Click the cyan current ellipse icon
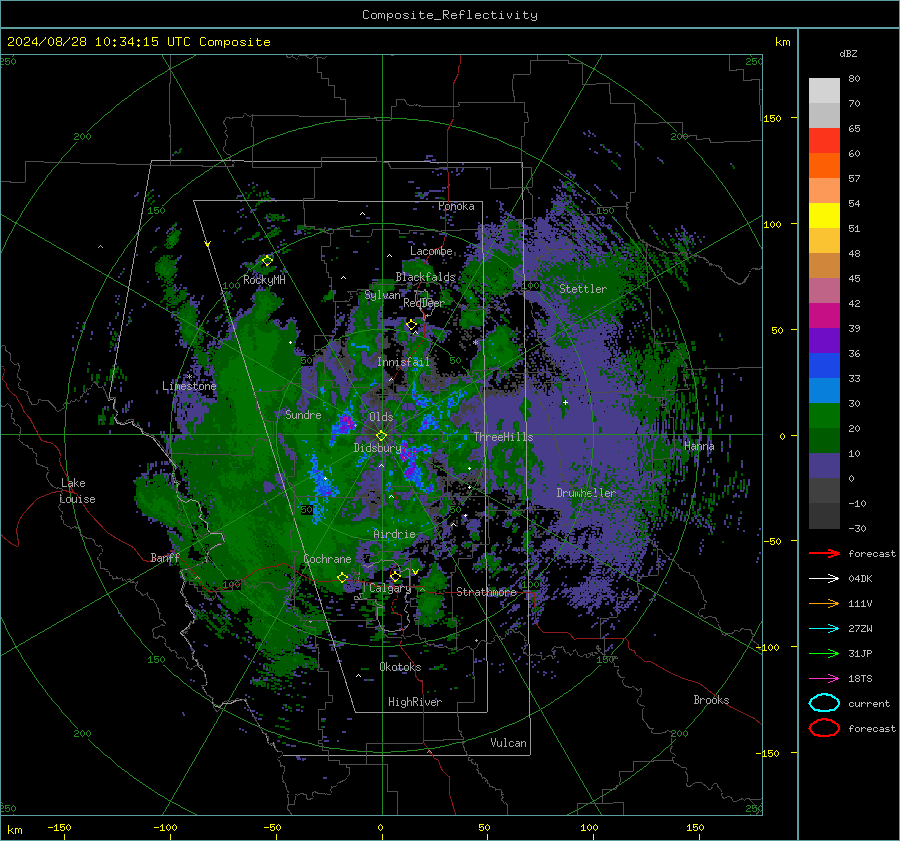The height and width of the screenshot is (841, 900). coord(824,703)
